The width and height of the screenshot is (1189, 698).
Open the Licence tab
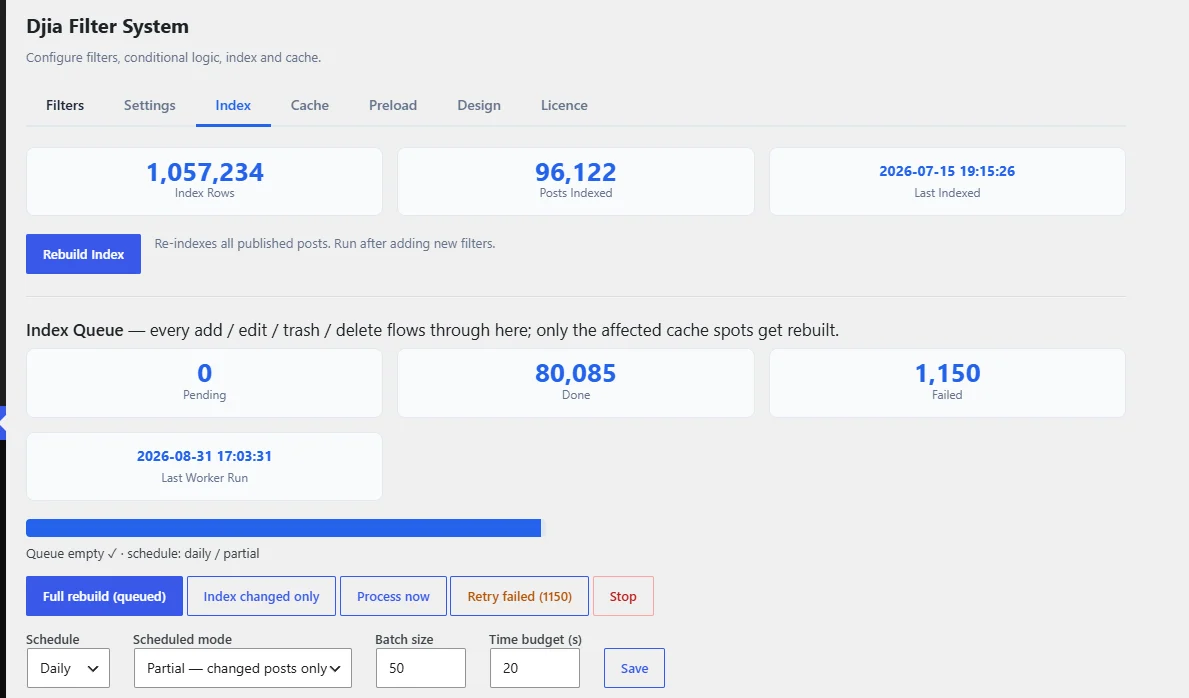point(564,105)
